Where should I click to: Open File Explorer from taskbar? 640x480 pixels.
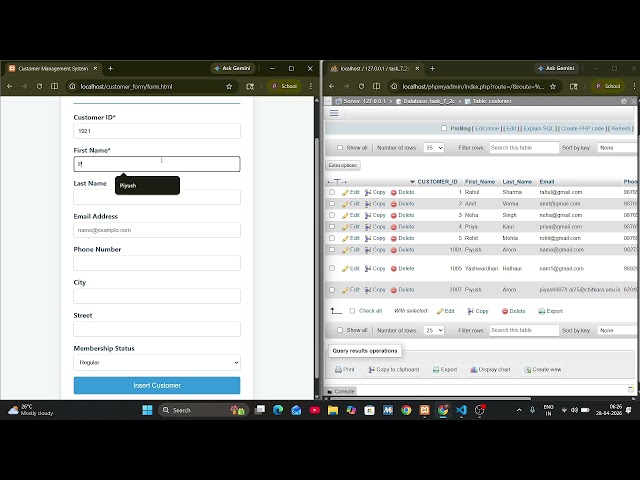click(333, 410)
